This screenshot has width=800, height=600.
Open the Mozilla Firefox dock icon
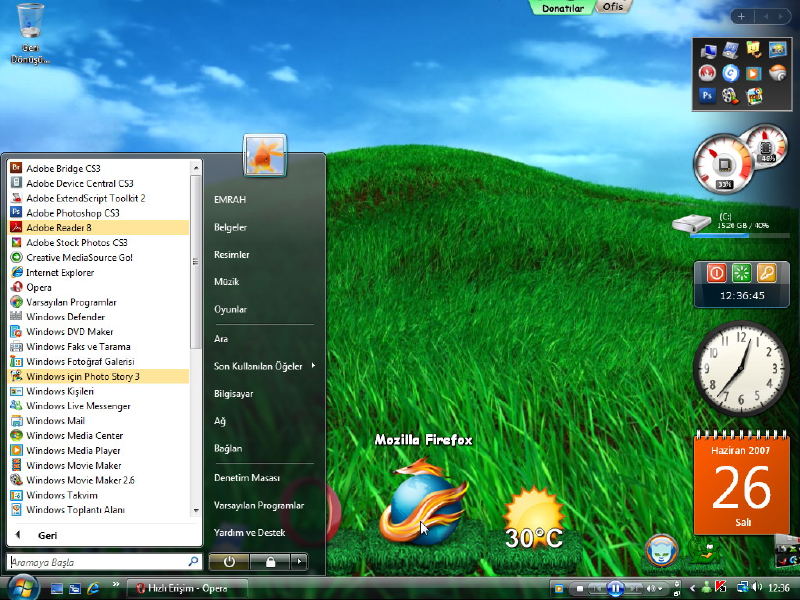coord(423,503)
